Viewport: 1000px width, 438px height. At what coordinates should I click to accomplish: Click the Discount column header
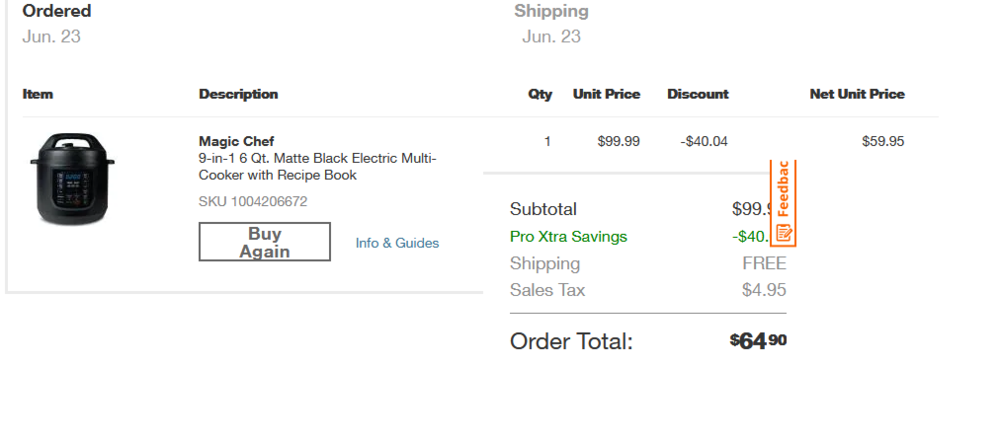pyautogui.click(x=698, y=94)
